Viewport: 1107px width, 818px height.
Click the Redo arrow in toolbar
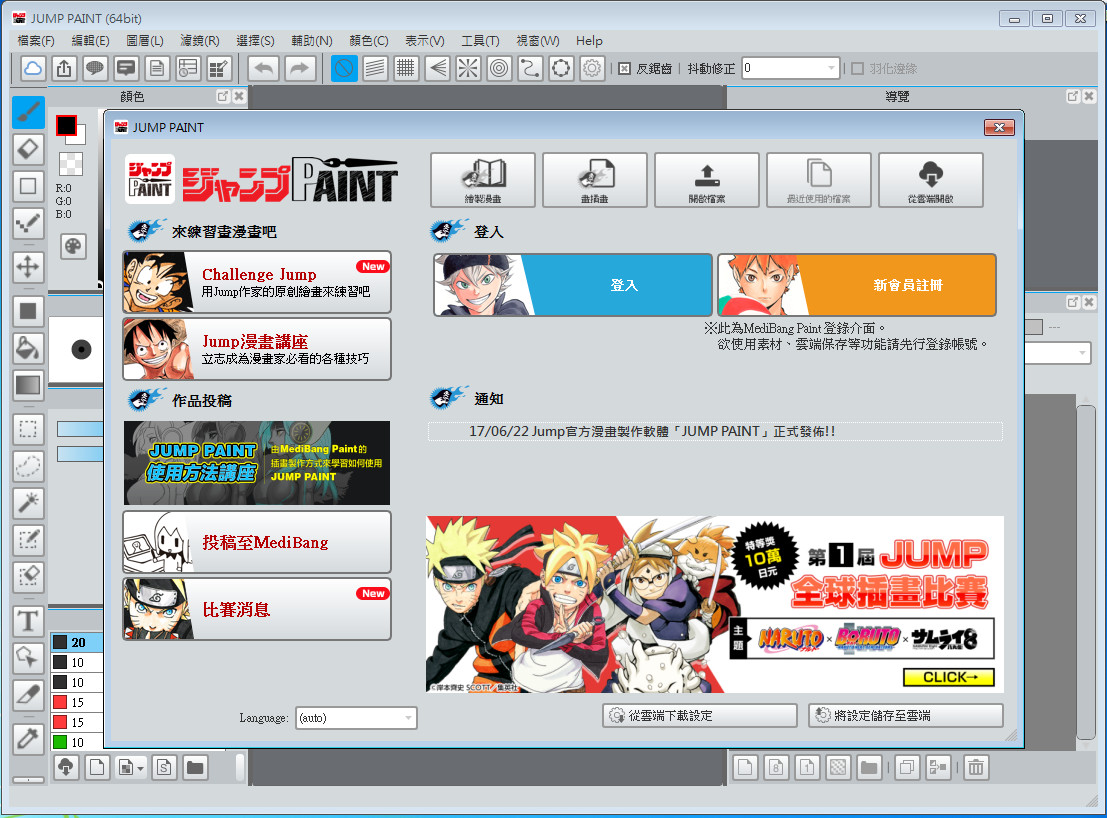300,68
